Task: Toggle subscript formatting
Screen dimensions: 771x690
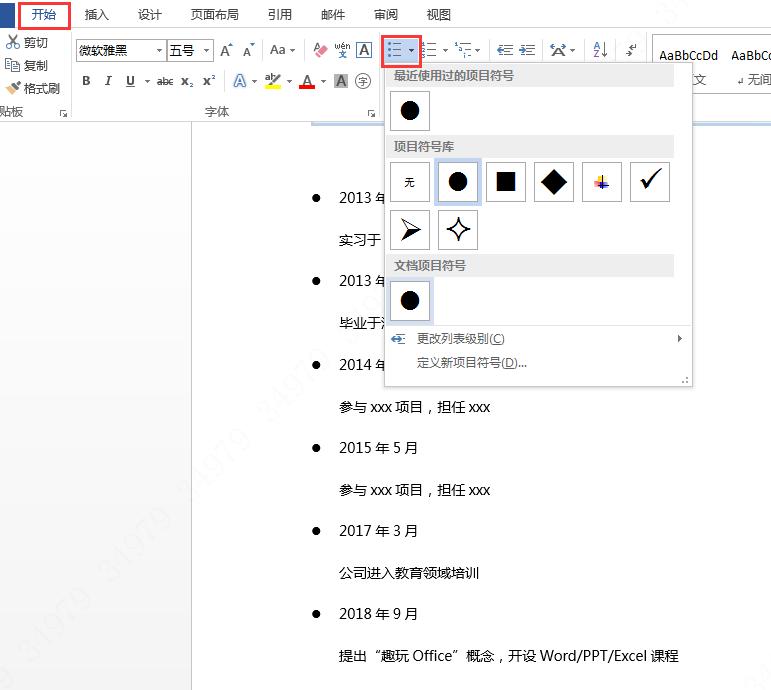Action: [x=187, y=81]
